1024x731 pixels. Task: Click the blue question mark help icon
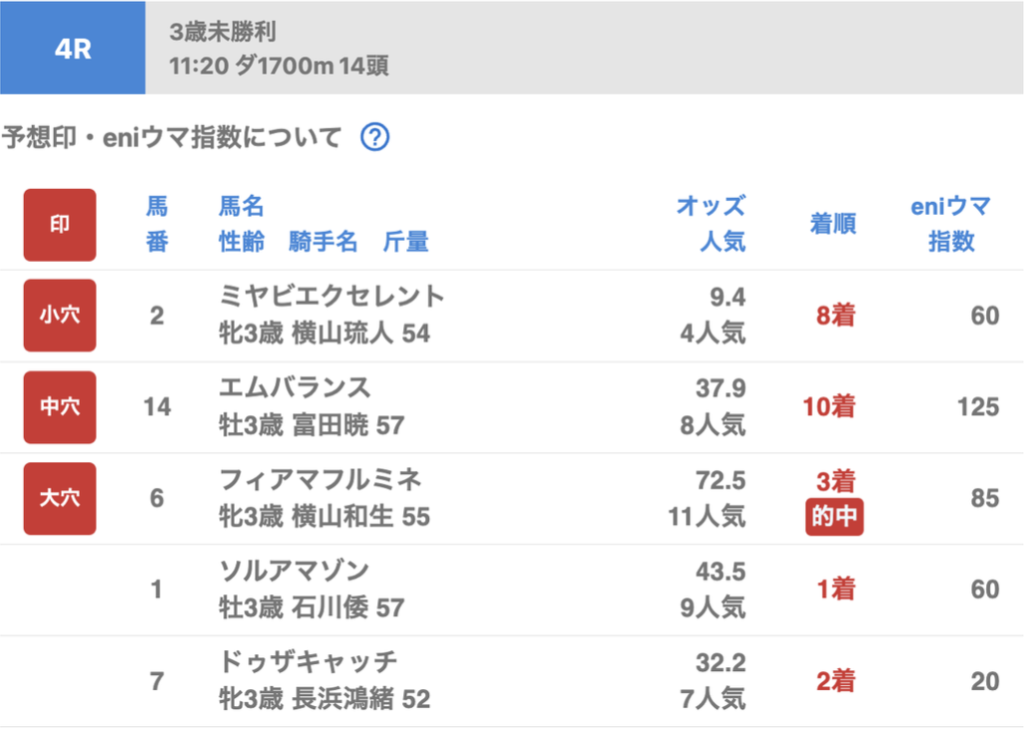(374, 137)
